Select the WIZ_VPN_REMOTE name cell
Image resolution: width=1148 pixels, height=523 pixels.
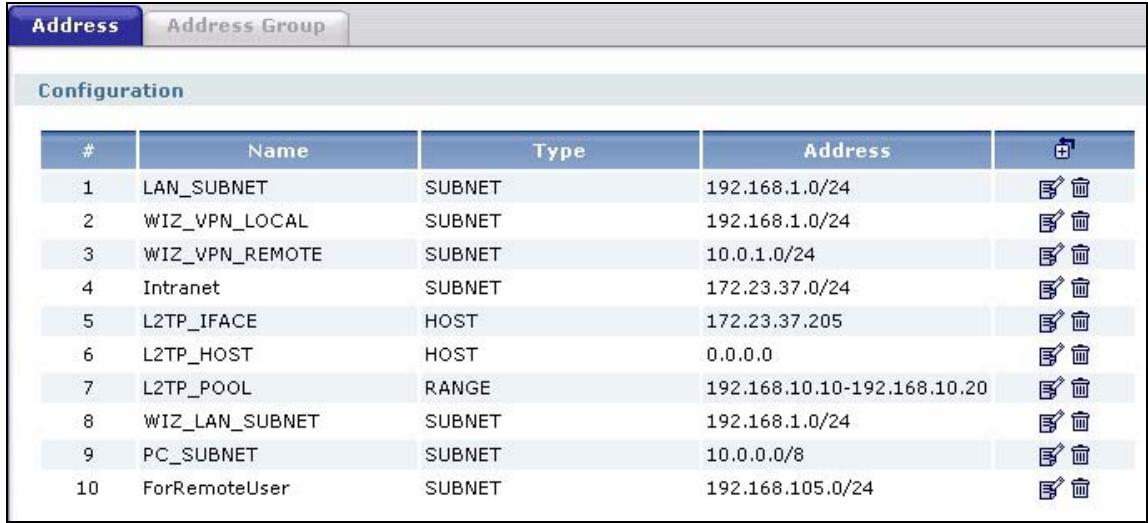(x=277, y=255)
